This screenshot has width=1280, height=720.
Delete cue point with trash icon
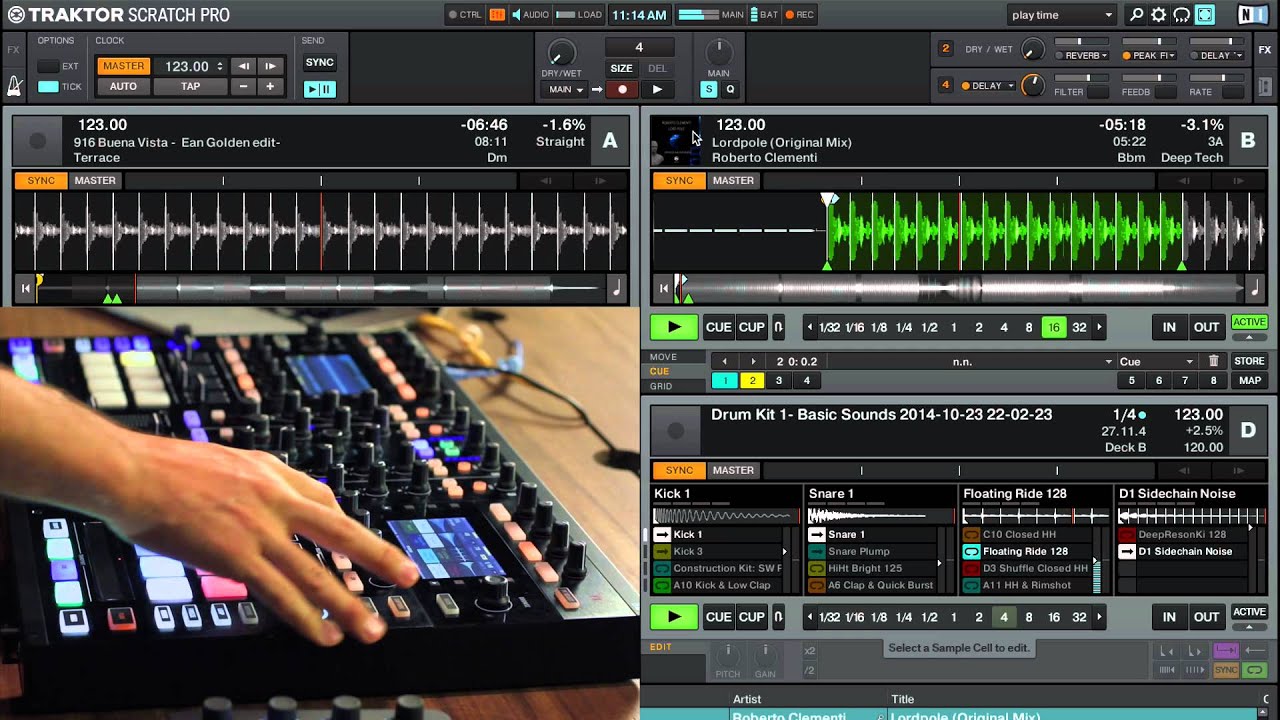tap(1214, 361)
